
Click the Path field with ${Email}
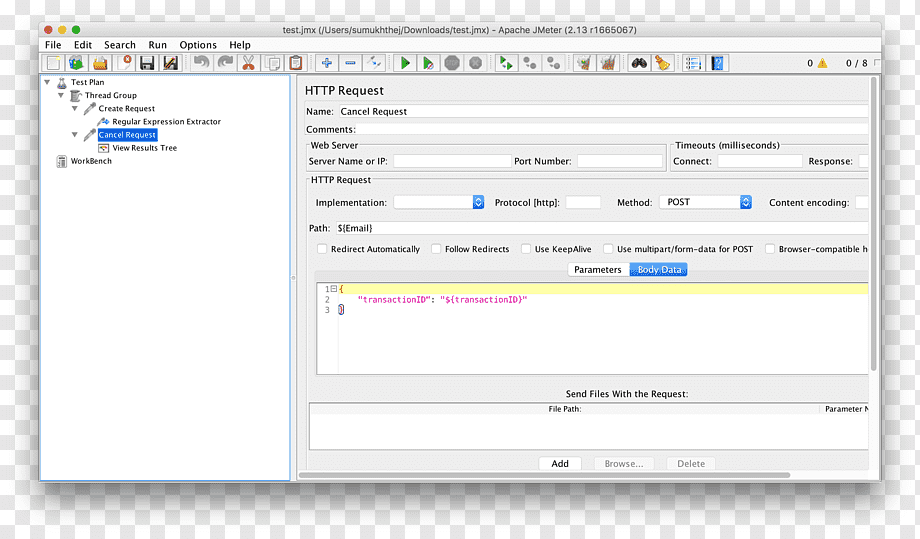(x=601, y=228)
